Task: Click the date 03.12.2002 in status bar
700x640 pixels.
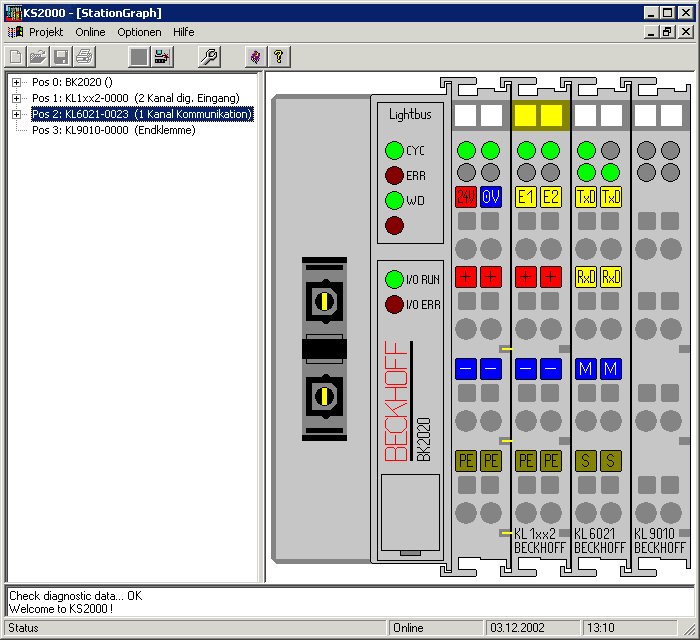Action: tap(532, 628)
